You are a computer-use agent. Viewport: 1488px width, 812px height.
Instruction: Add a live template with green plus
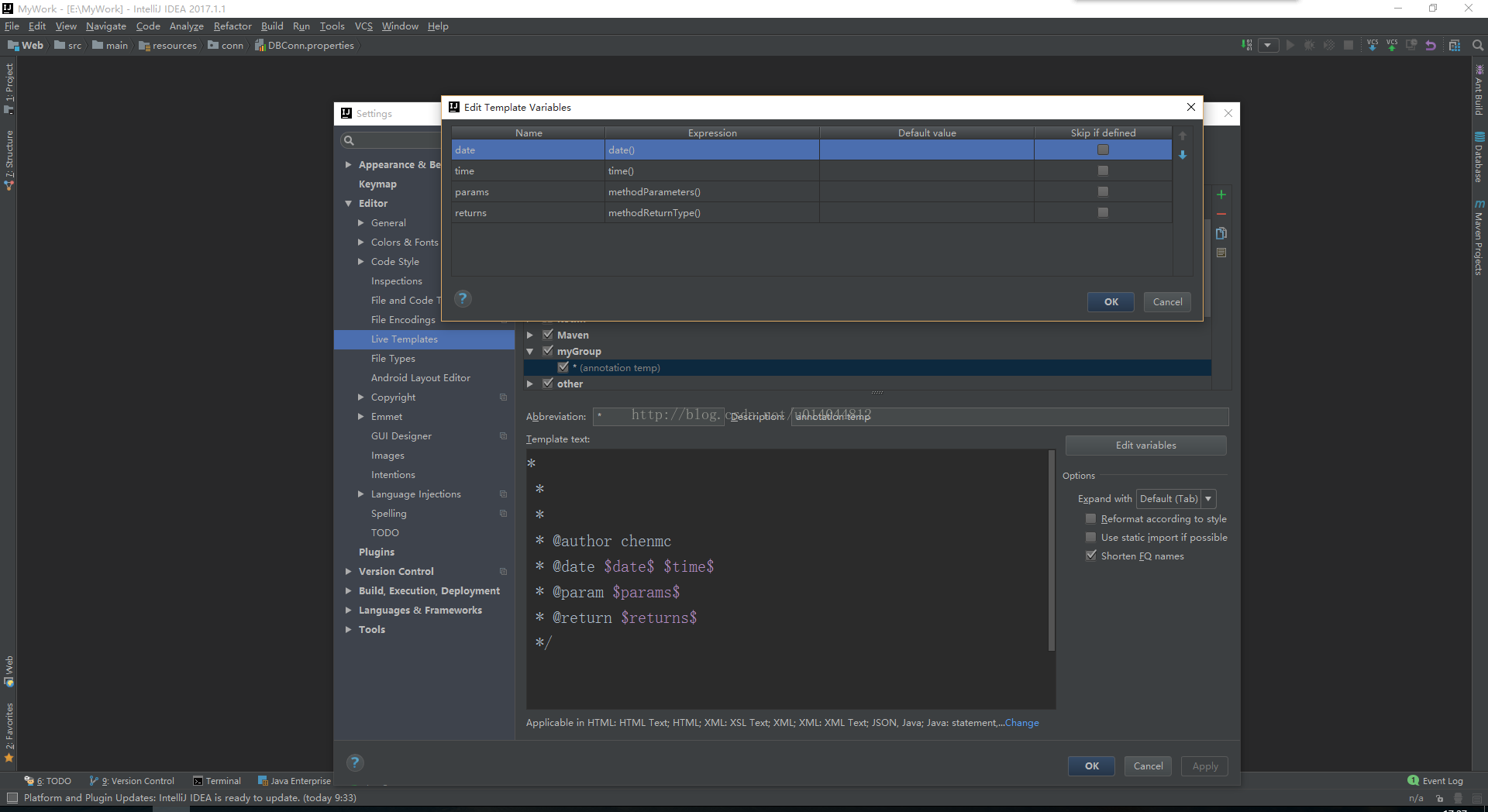click(1221, 194)
